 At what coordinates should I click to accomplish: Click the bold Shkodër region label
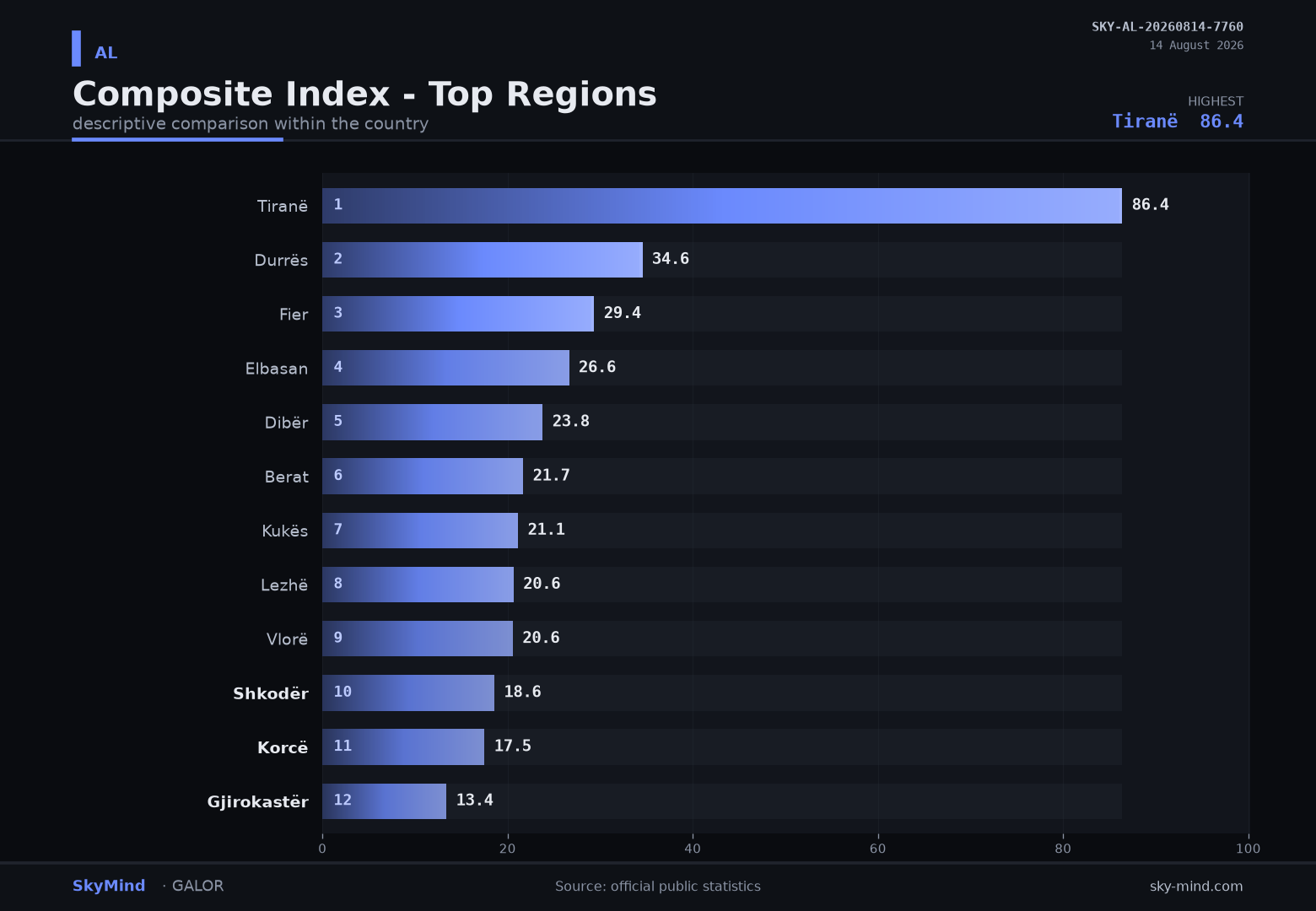(271, 693)
